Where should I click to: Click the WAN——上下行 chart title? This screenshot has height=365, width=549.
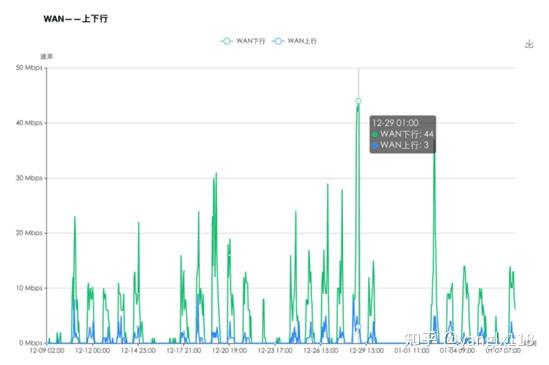[76, 19]
